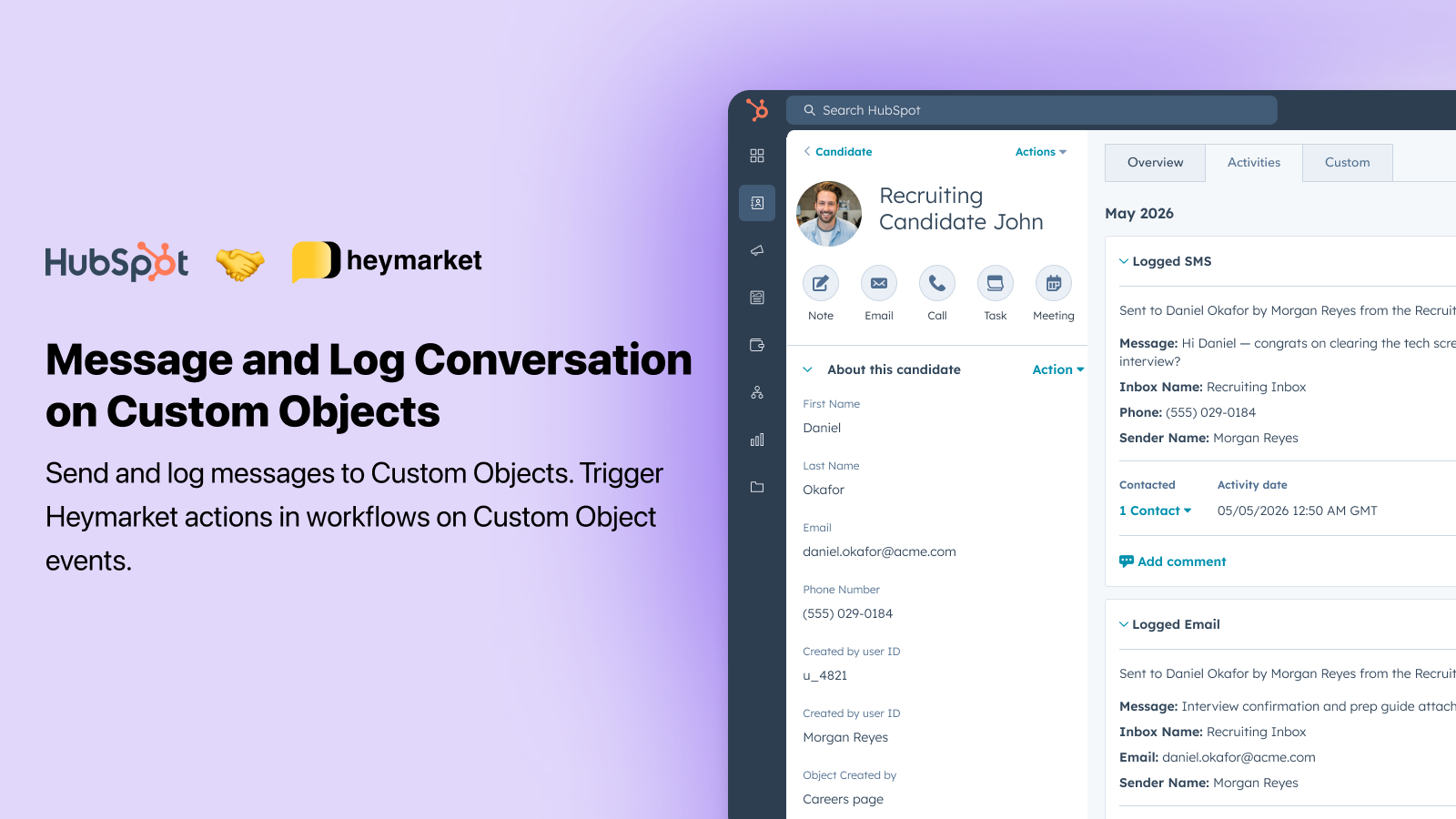Switch to the Custom tab
This screenshot has width=1456, height=819.
click(1347, 163)
